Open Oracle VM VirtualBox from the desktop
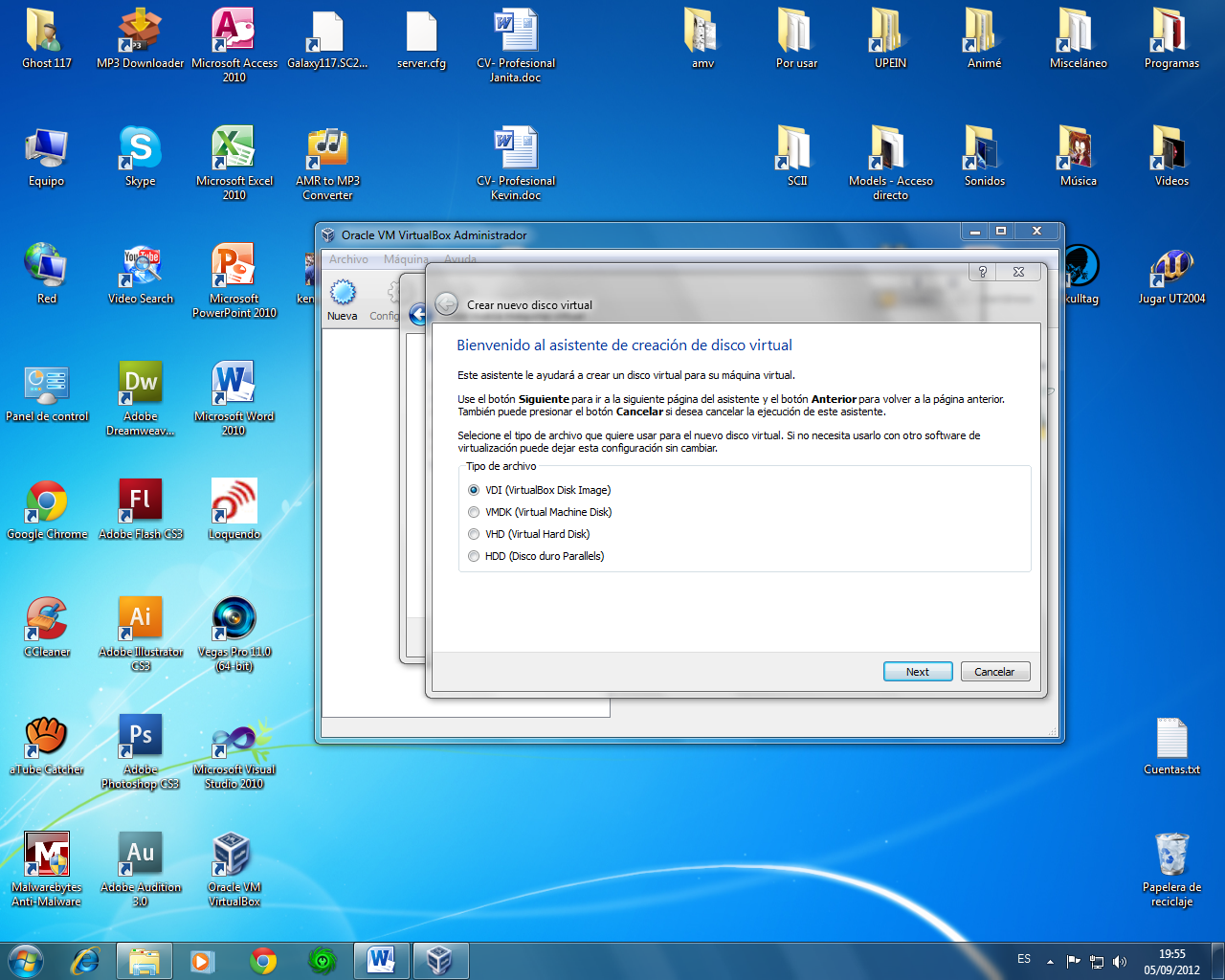Viewport: 1225px width, 980px height. click(x=234, y=857)
